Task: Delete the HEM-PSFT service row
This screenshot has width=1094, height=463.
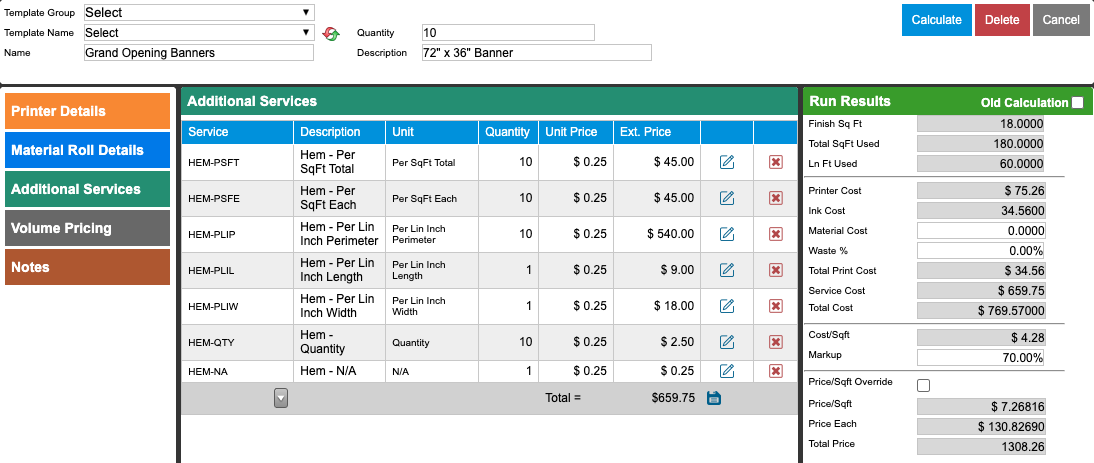Action: pyautogui.click(x=775, y=162)
